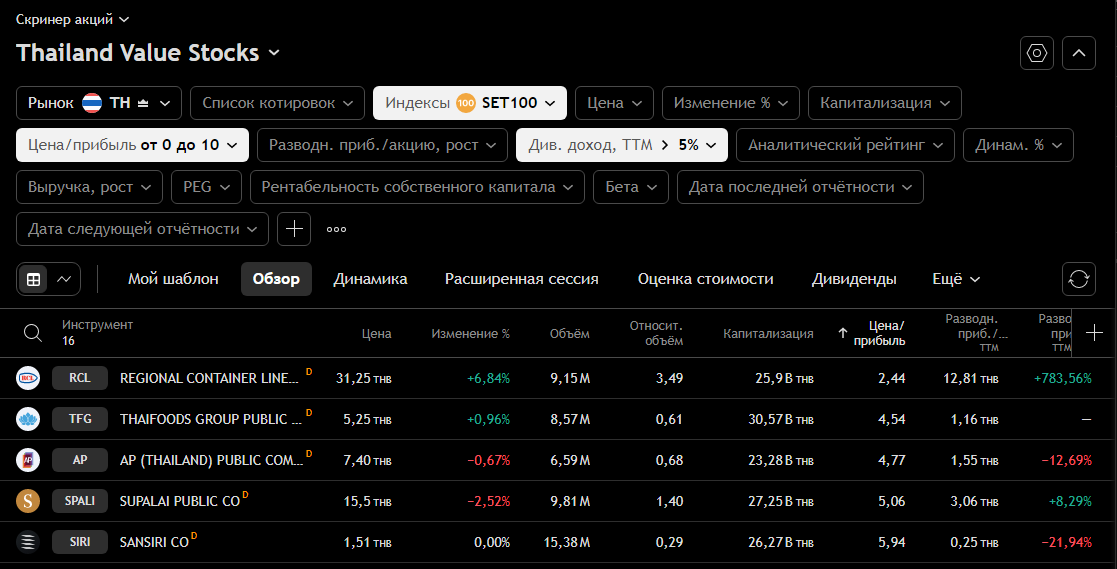Open the PEG filter dropdown
This screenshot has height=569, width=1117.
click(207, 187)
